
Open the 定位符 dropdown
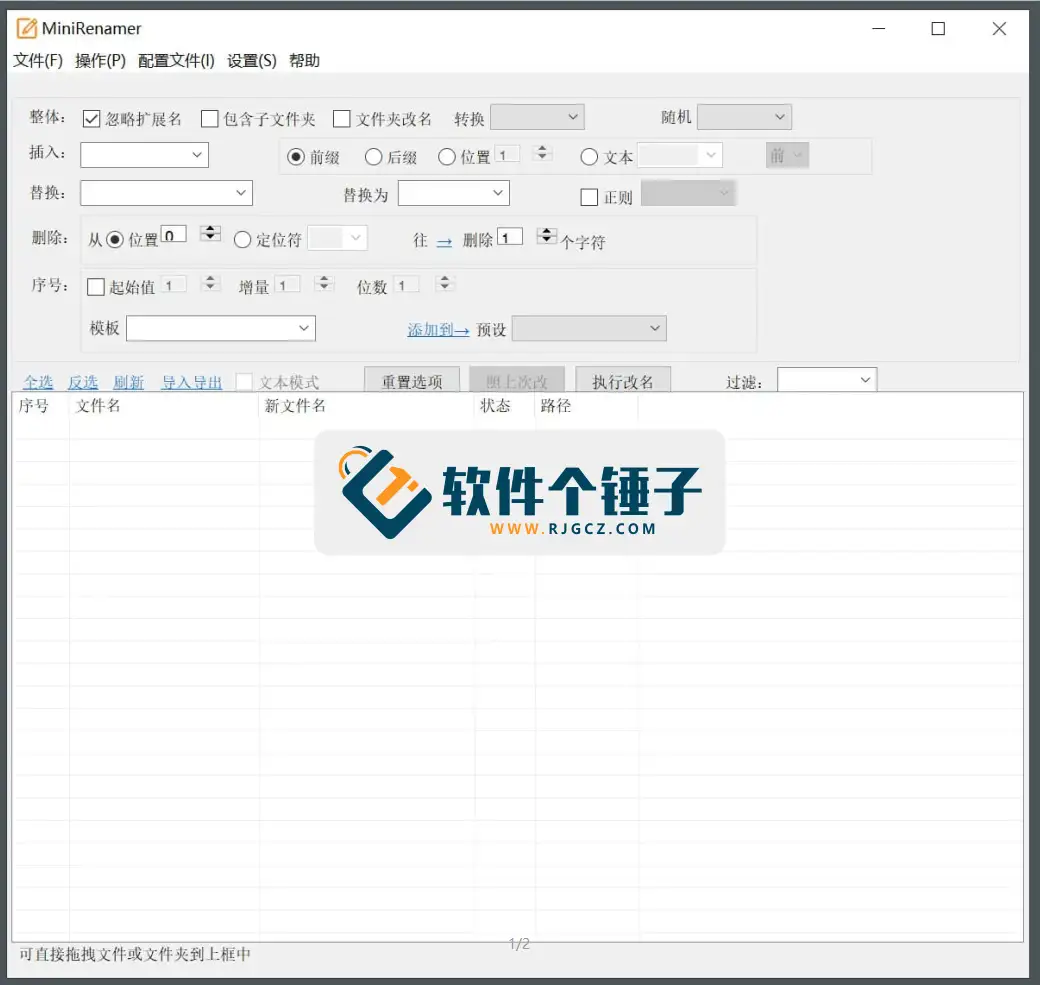pyautogui.click(x=338, y=238)
